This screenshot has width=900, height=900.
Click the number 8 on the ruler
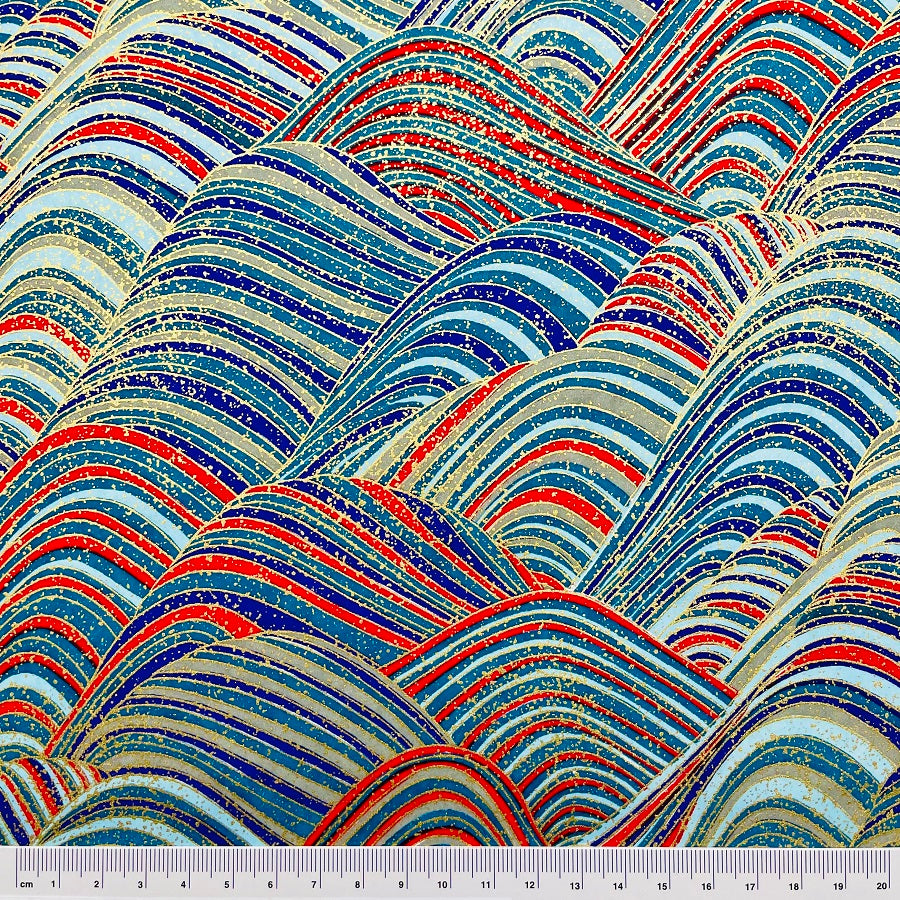(x=358, y=884)
